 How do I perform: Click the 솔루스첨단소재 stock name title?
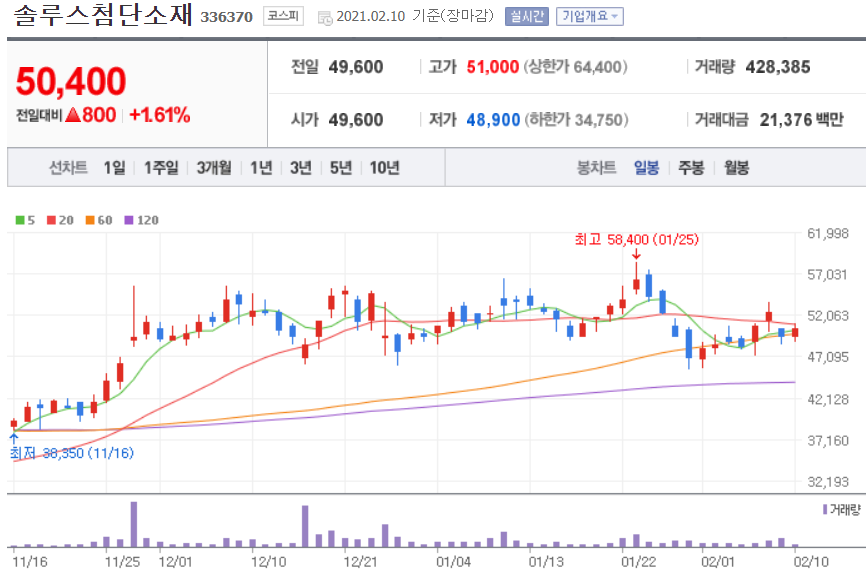(103, 15)
